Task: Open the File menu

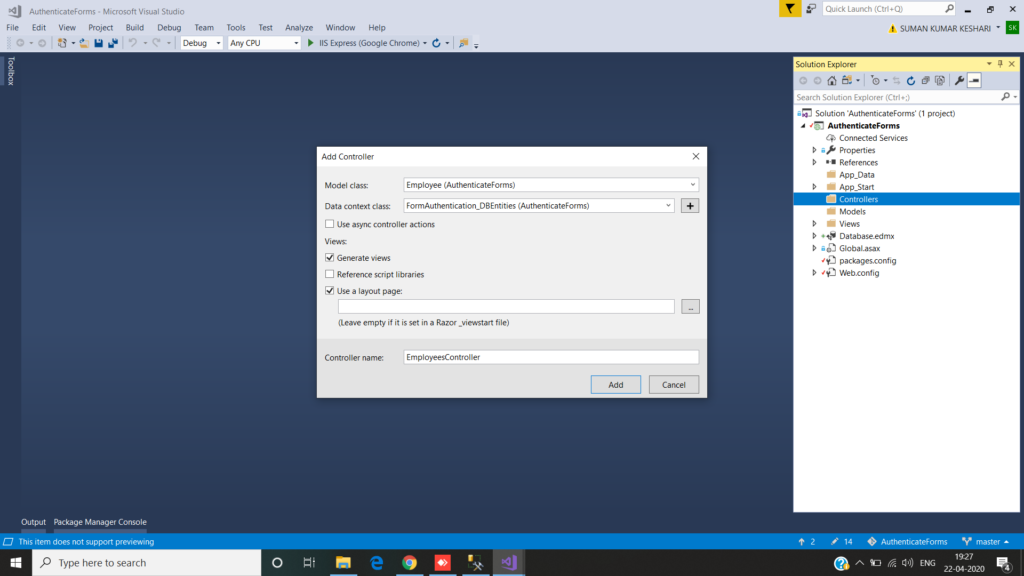Action: click(12, 27)
